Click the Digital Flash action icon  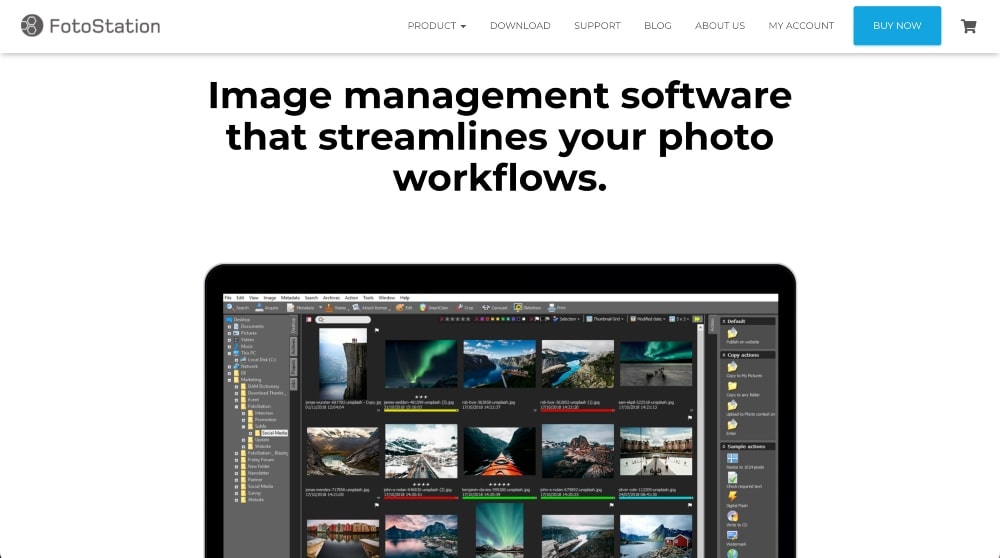pyautogui.click(x=732, y=495)
